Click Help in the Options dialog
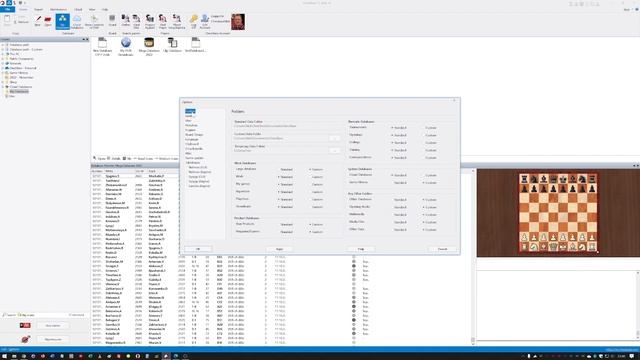 pos(361,249)
